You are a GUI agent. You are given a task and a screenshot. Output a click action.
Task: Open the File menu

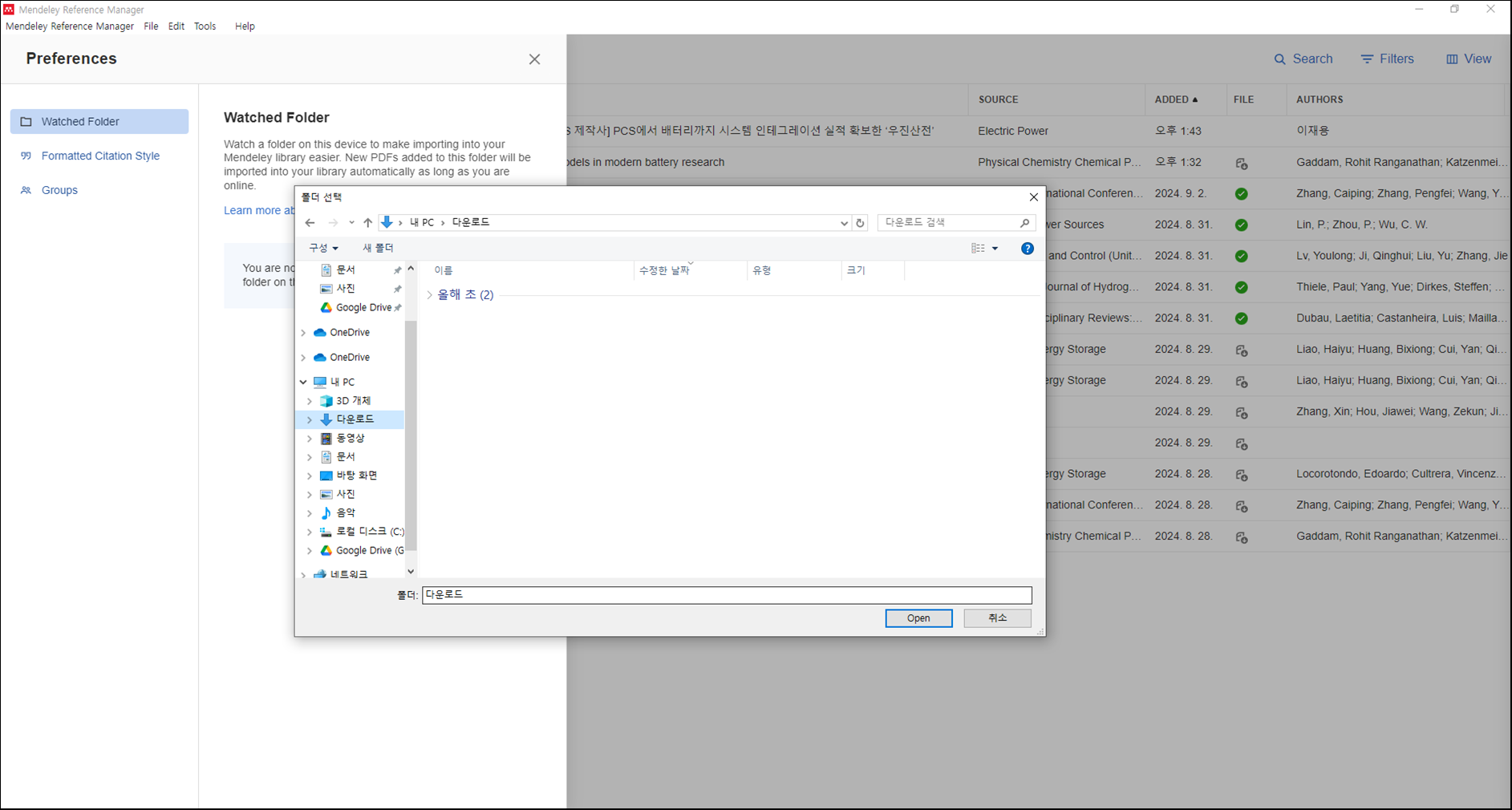tap(151, 26)
